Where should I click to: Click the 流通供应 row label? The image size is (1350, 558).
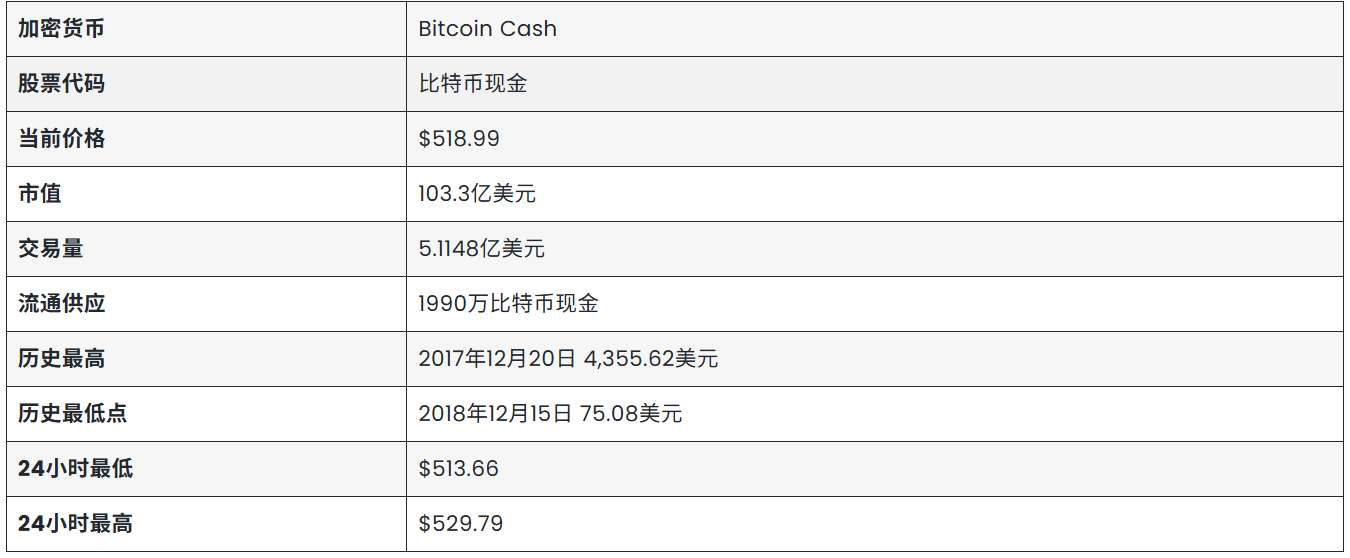61,304
